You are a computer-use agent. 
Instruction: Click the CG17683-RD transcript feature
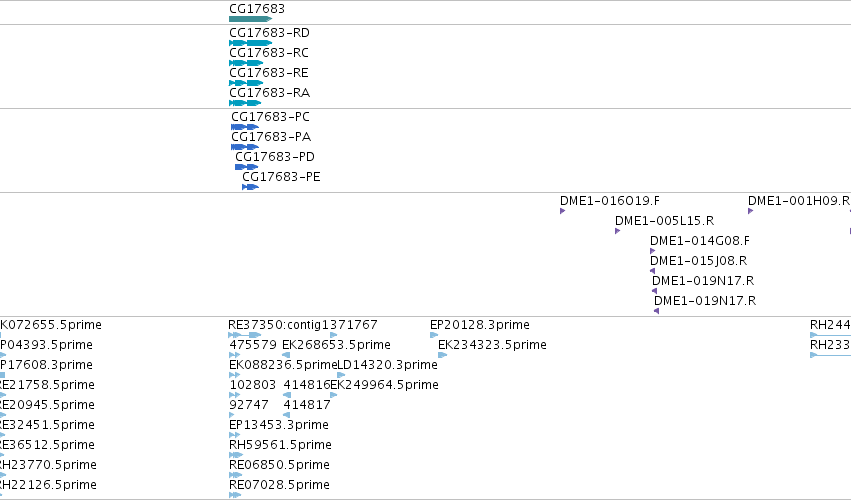pyautogui.click(x=250, y=43)
